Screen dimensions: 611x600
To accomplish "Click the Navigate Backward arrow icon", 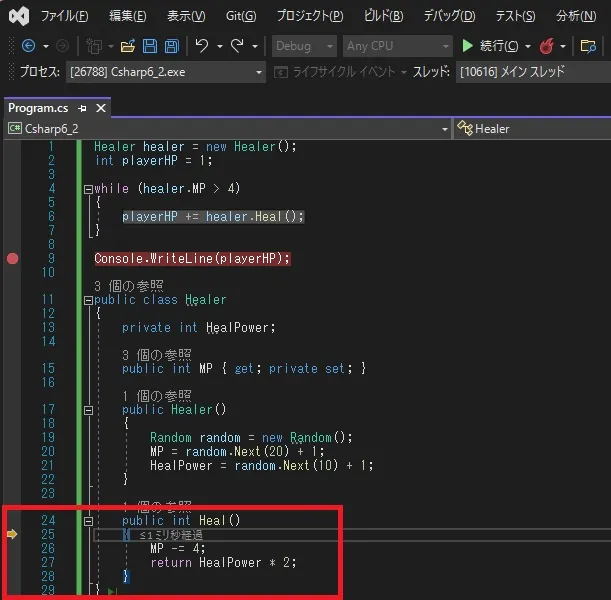I will pos(27,46).
